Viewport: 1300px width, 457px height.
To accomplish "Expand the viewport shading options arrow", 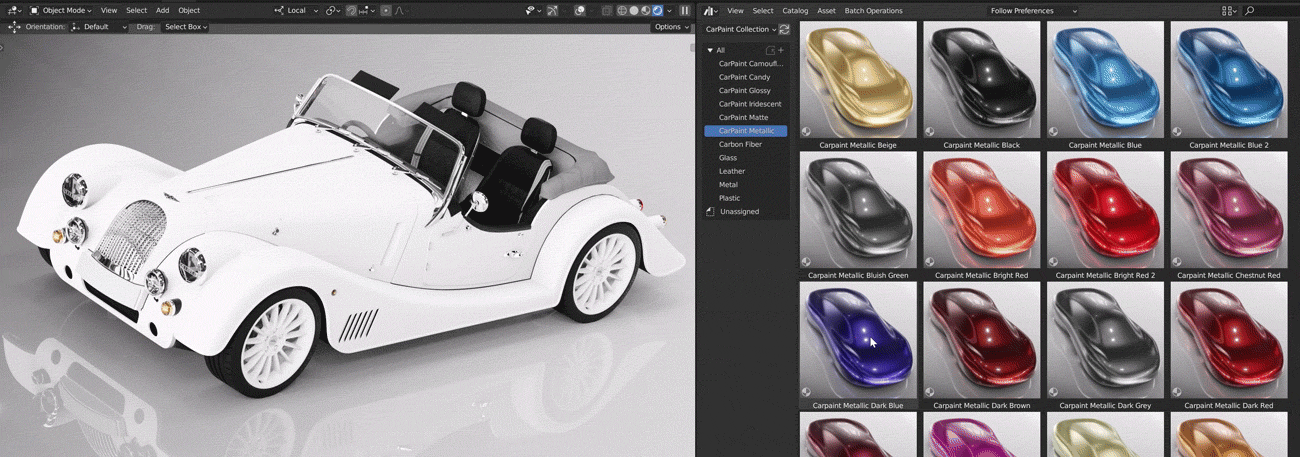I will 668,10.
